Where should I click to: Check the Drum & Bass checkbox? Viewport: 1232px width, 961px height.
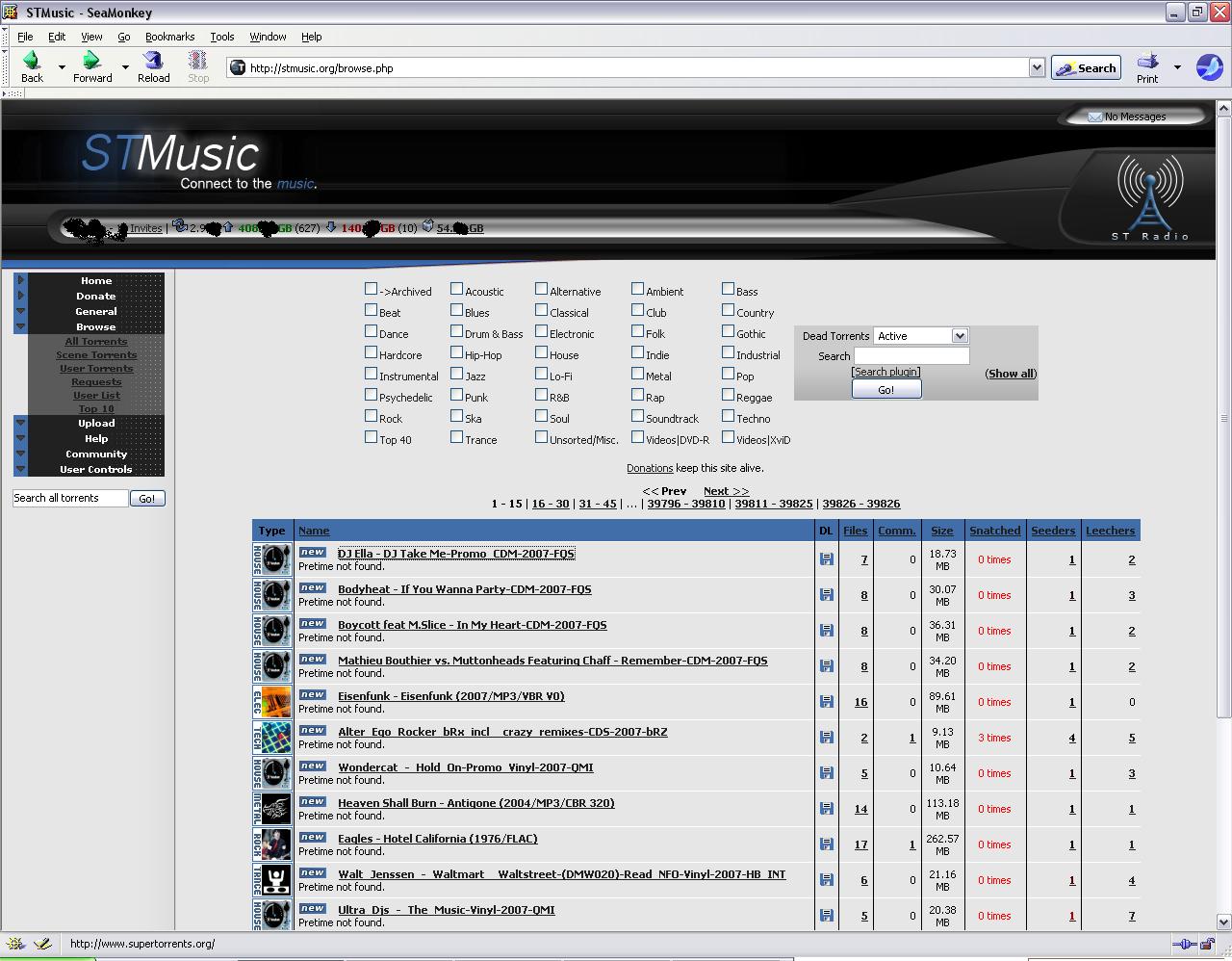click(456, 331)
